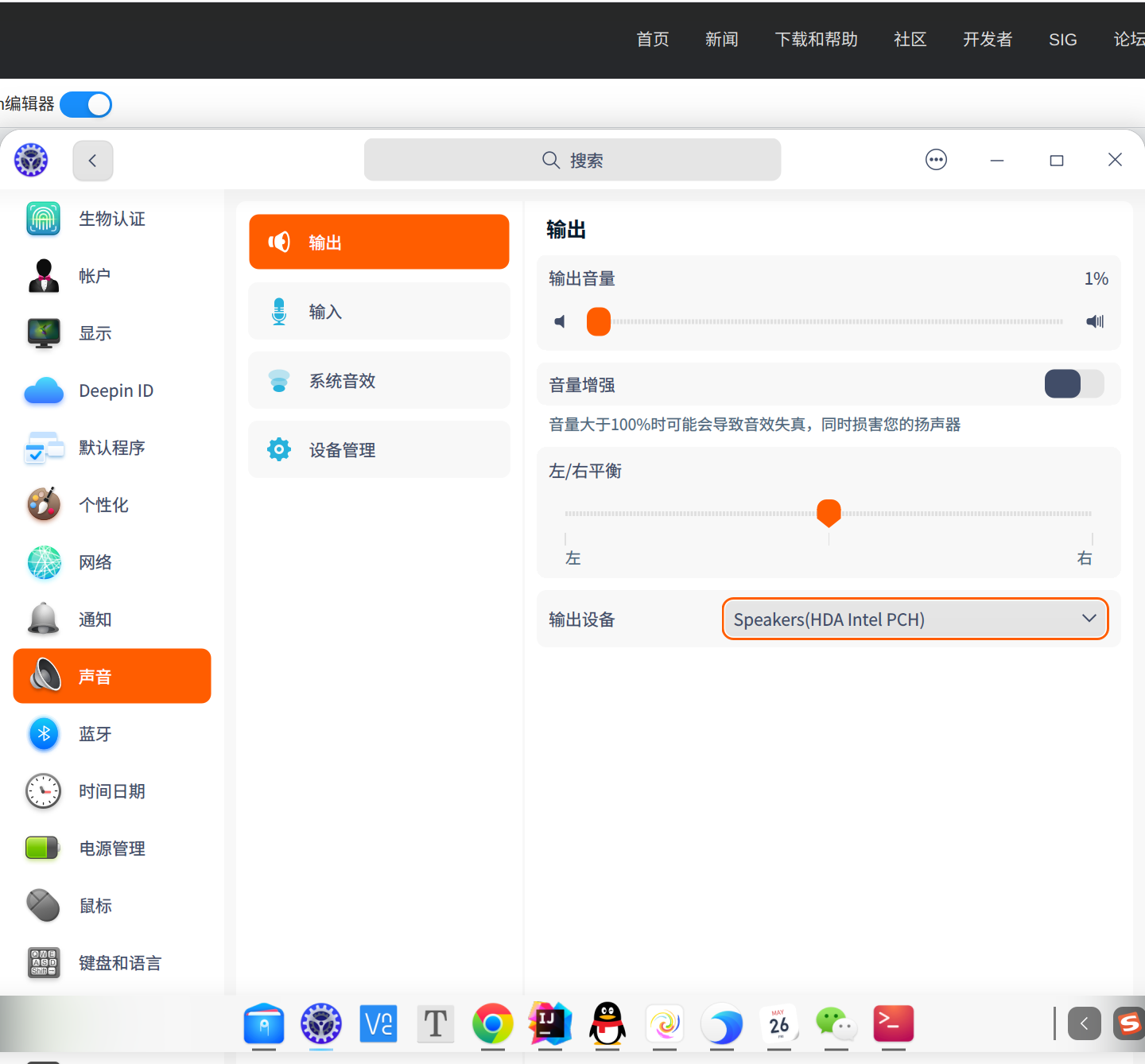Click 首页 in the website navigation

(653, 40)
